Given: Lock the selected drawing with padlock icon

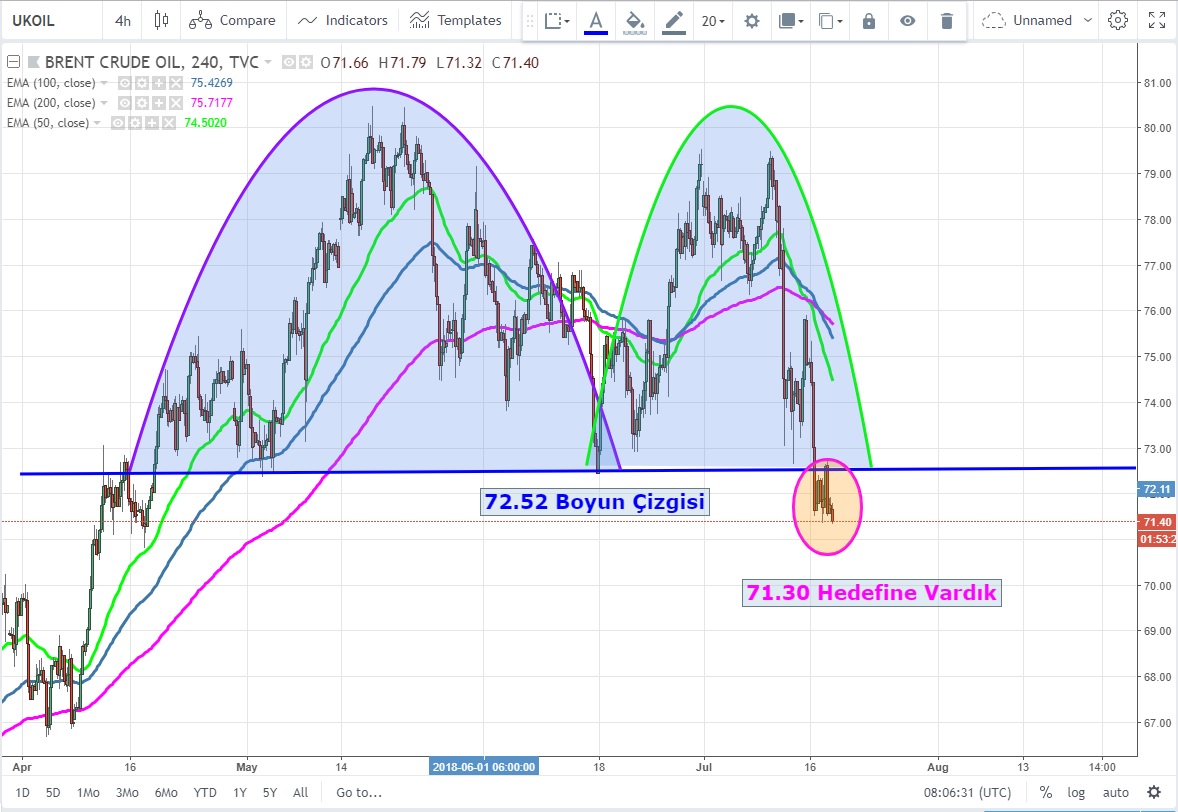Looking at the screenshot, I should pyautogui.click(x=869, y=20).
